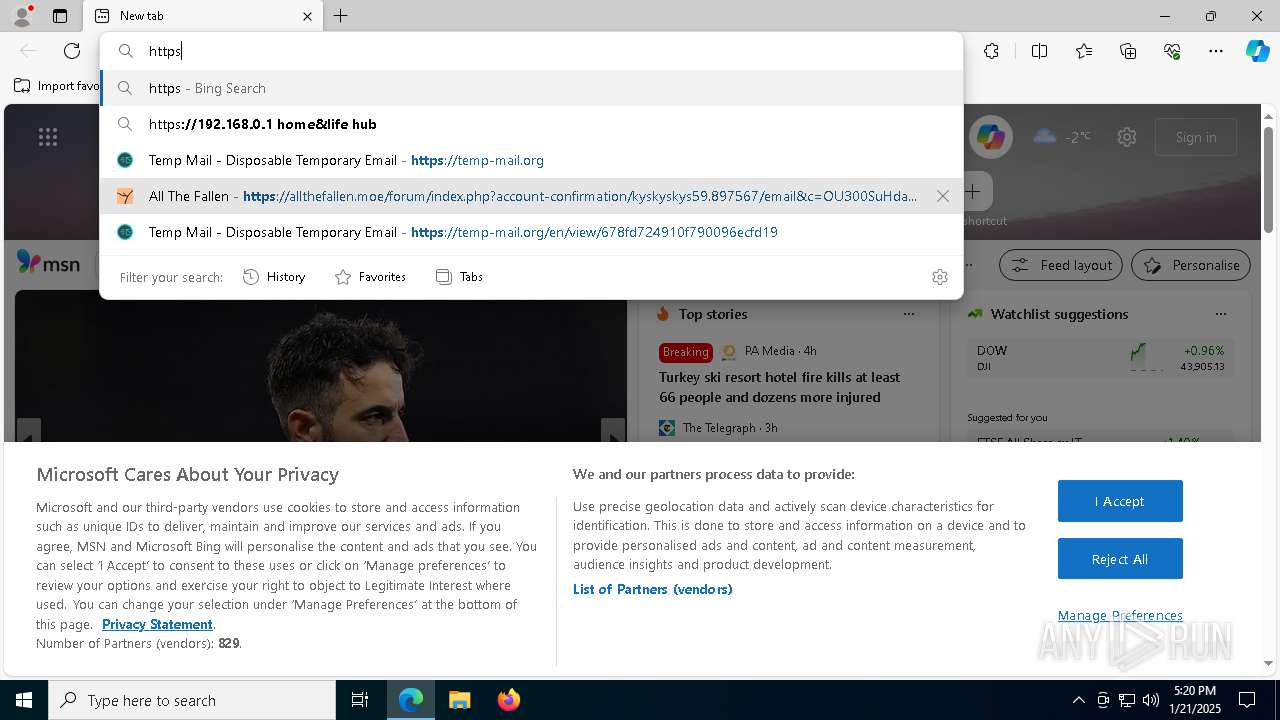Add a shortcut with the plus button
The height and width of the screenshot is (720, 1280).
(x=974, y=190)
